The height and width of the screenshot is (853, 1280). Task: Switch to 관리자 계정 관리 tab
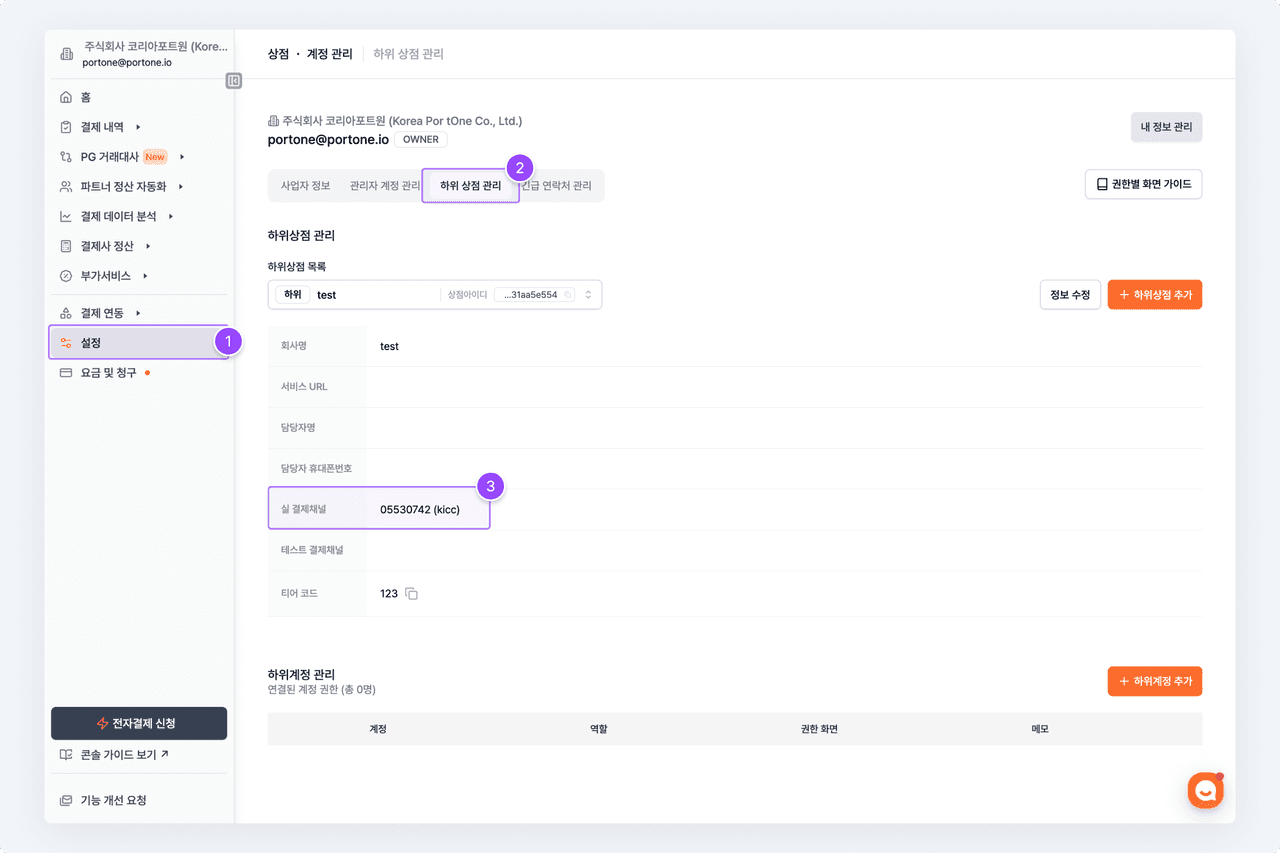pos(384,186)
